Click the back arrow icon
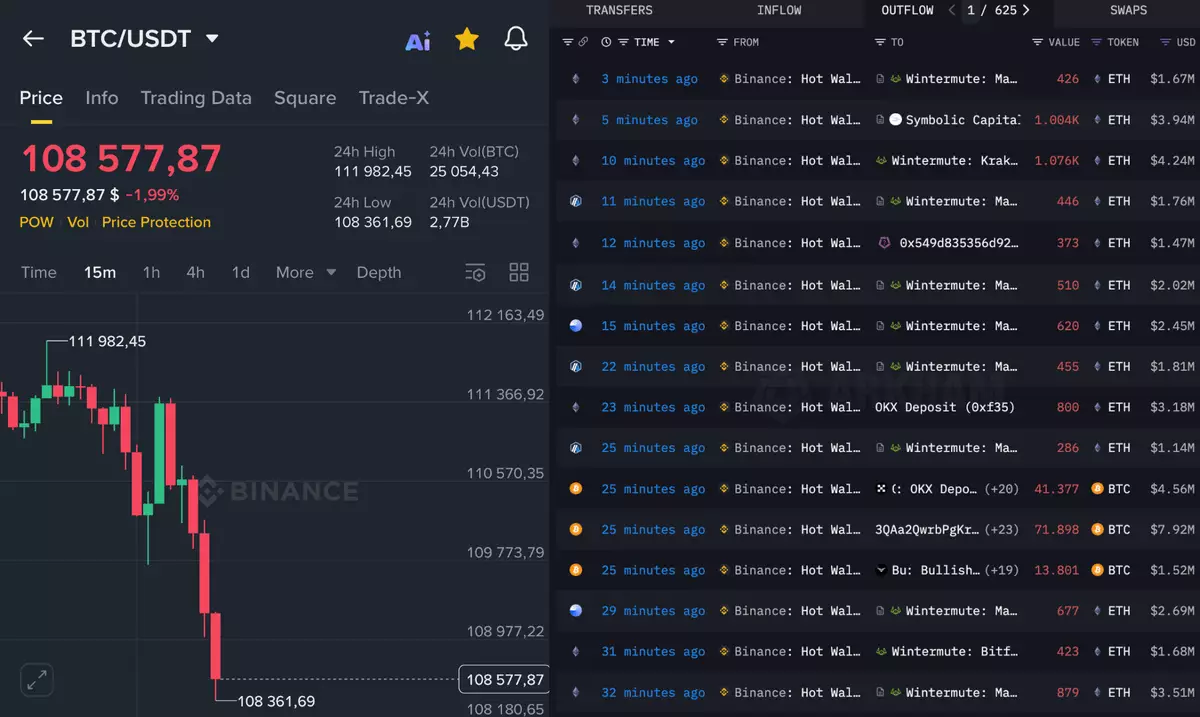Screen dimensions: 1200x717 (33, 39)
